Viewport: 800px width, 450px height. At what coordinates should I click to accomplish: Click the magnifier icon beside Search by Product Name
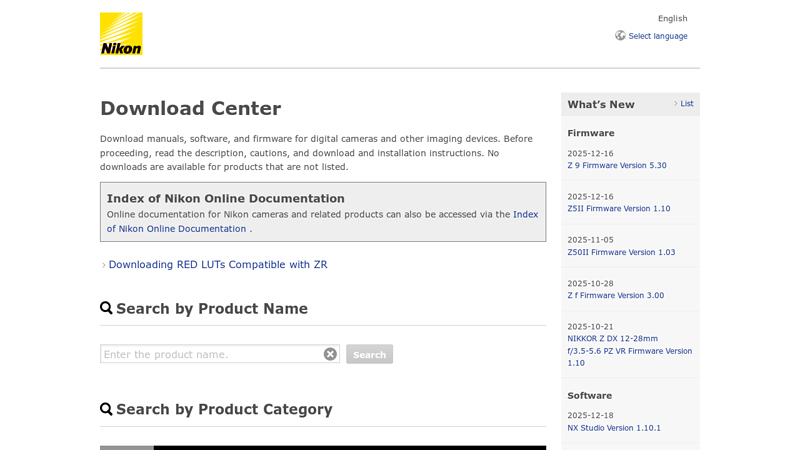pyautogui.click(x=106, y=308)
